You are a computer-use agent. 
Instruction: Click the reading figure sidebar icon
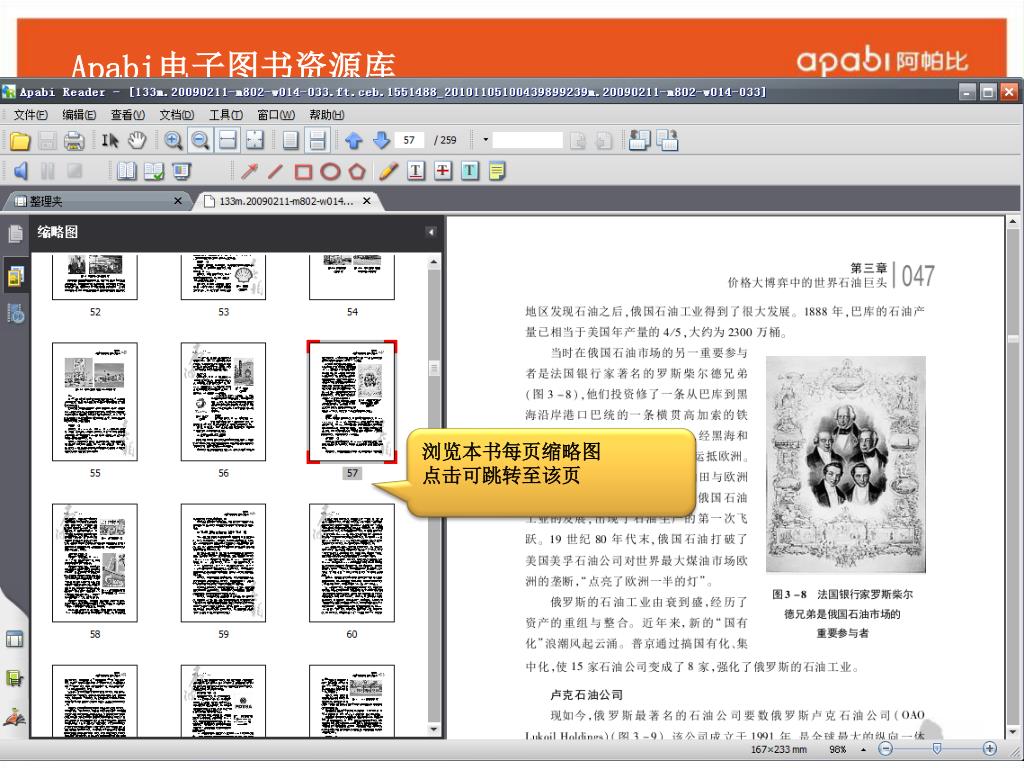coord(14,717)
